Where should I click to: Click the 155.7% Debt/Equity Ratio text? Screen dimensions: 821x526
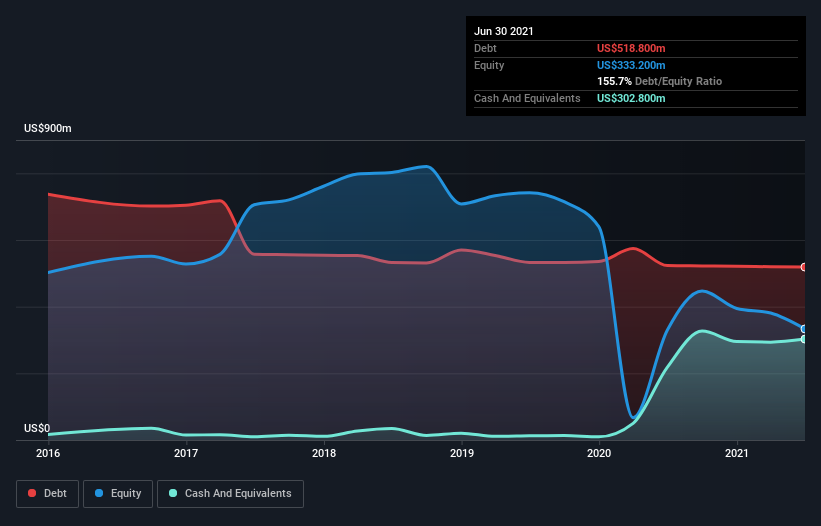tap(659, 82)
